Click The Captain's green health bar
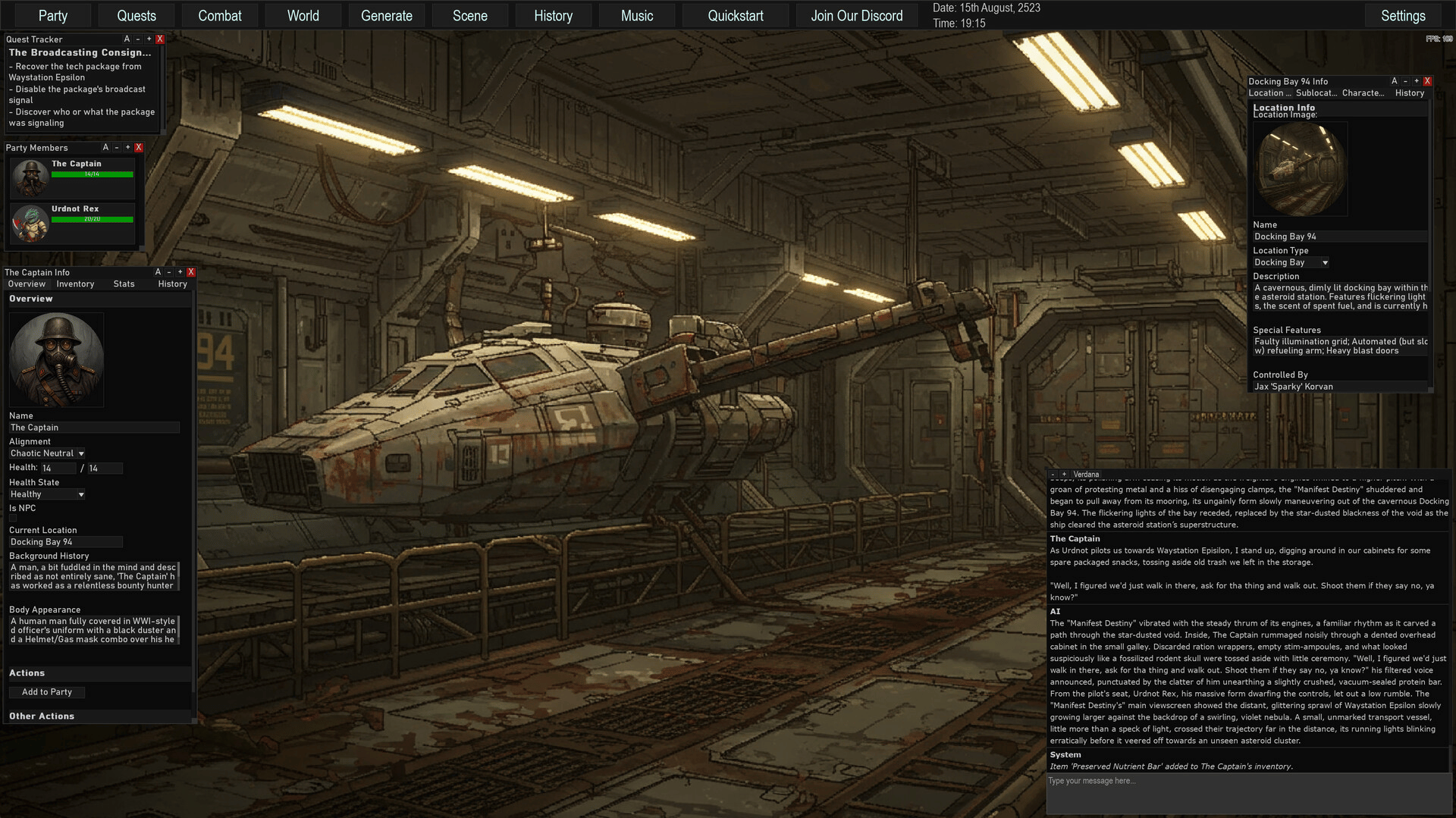 click(x=92, y=174)
